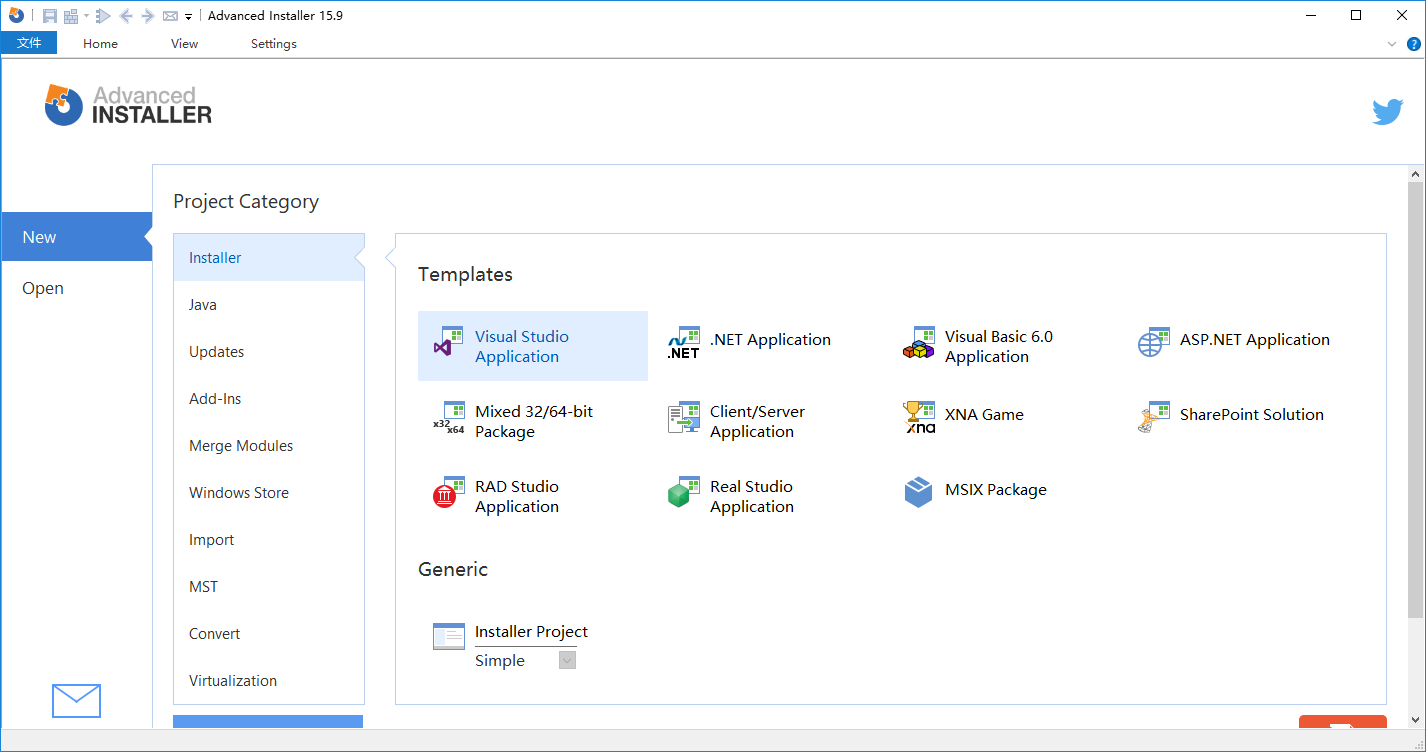
Task: Expand the ribbon with the chevron arrow
Action: pyautogui.click(x=1392, y=44)
